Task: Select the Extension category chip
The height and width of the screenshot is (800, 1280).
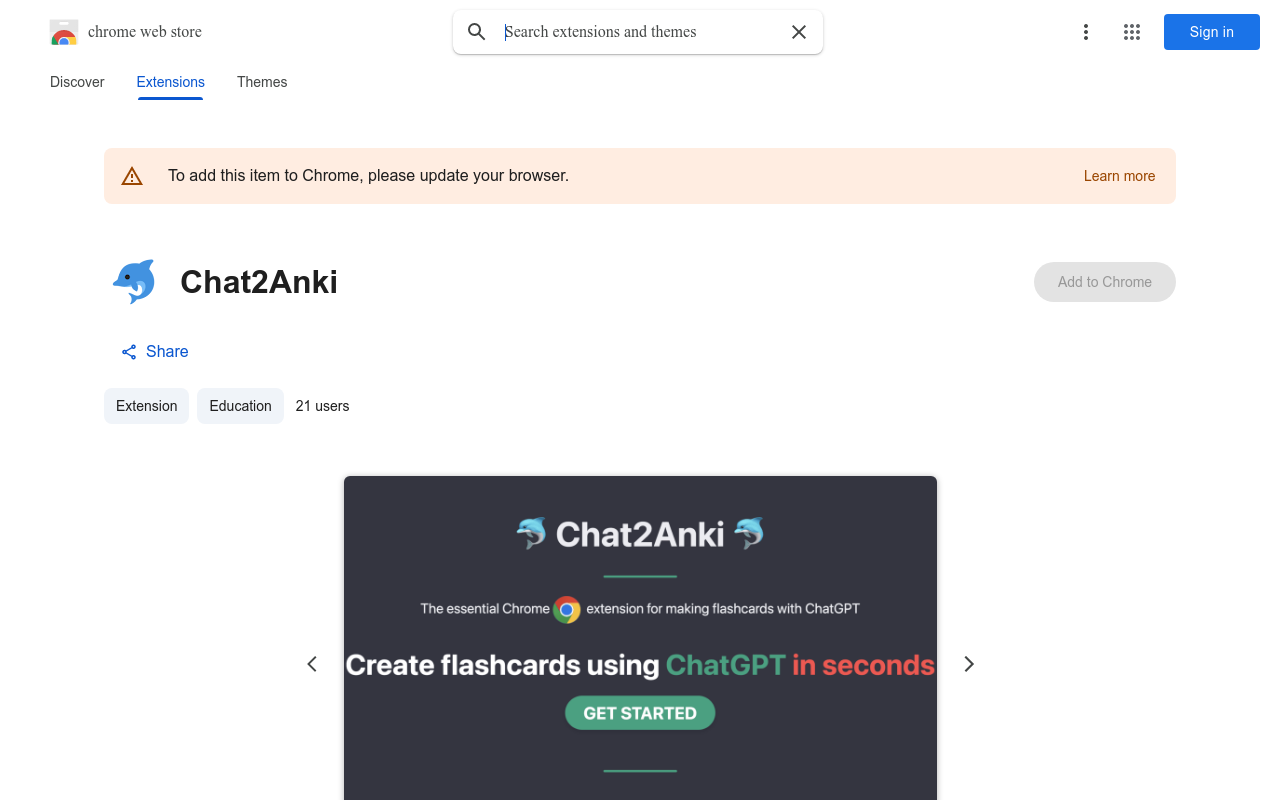Action: (x=146, y=406)
